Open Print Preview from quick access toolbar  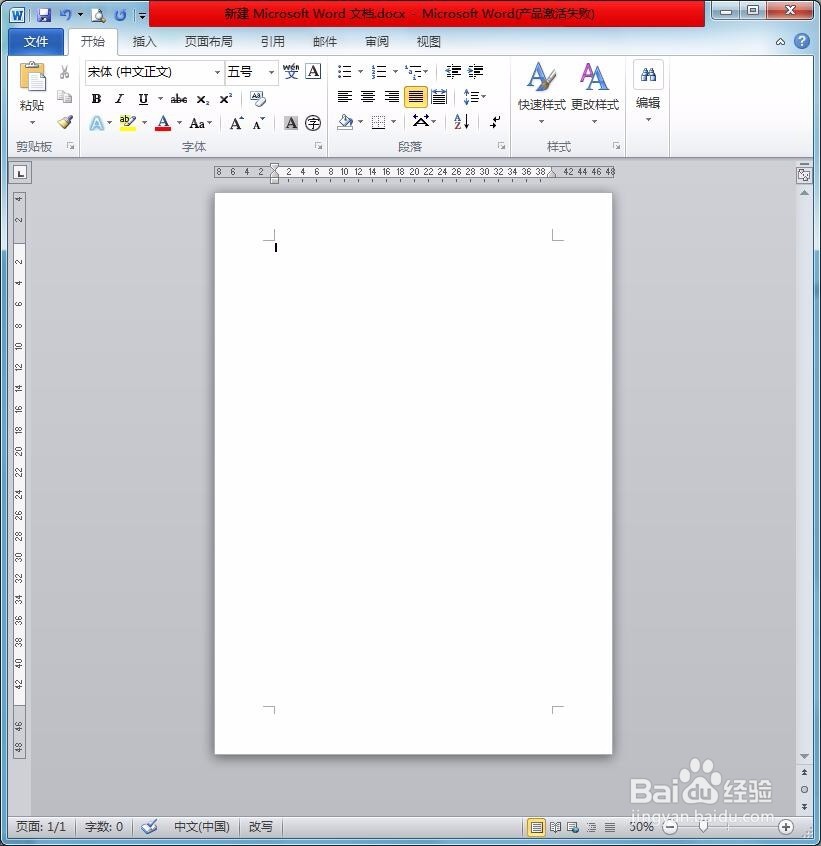click(x=99, y=15)
